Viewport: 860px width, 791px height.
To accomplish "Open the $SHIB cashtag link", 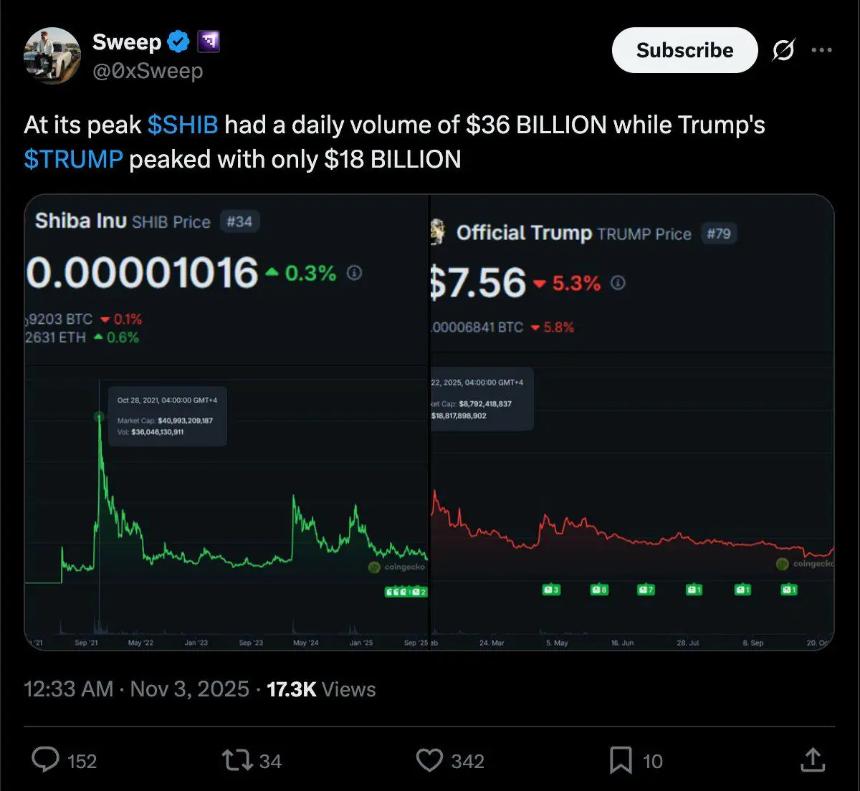I will 182,125.
